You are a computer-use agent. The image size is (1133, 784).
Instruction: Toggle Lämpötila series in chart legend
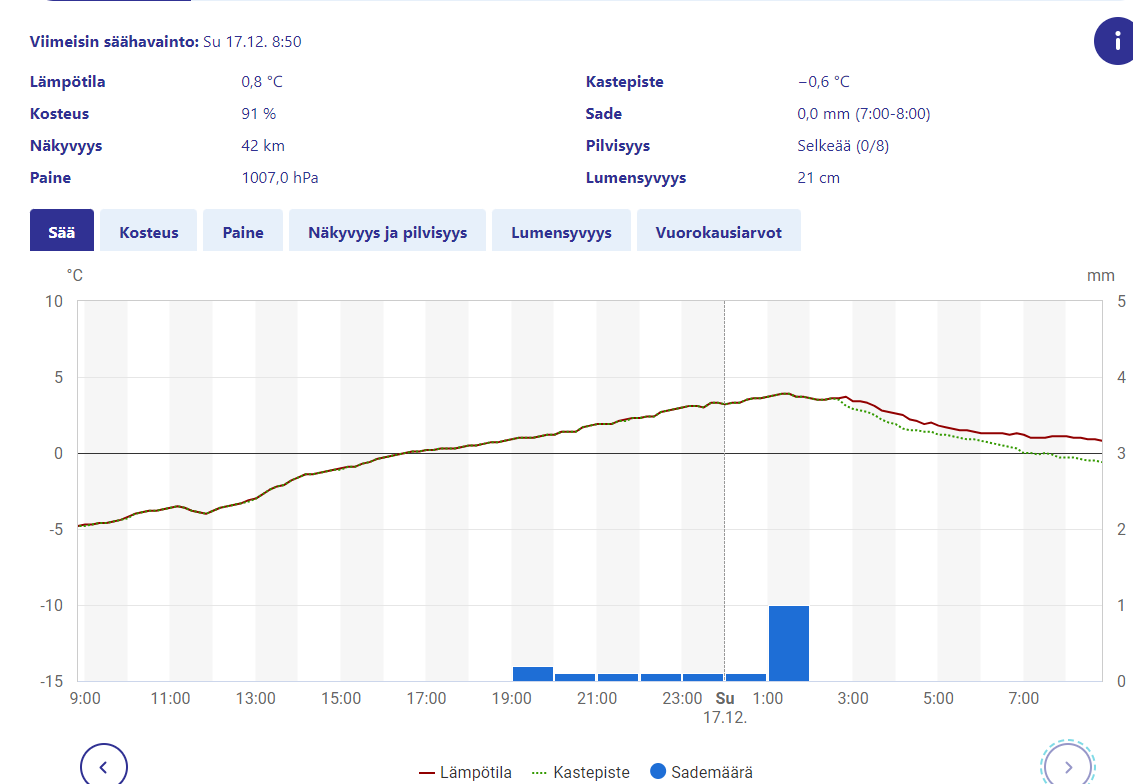click(x=465, y=772)
